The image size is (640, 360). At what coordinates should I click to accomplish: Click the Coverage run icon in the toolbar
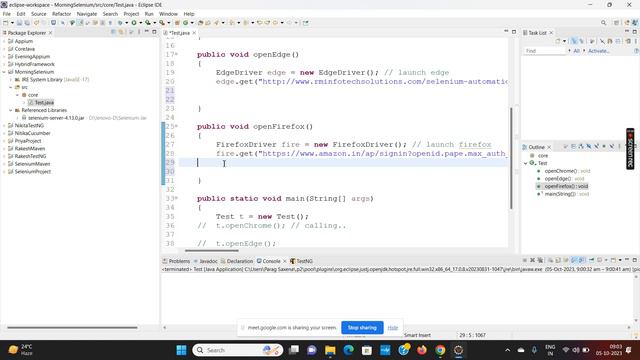coord(148,23)
